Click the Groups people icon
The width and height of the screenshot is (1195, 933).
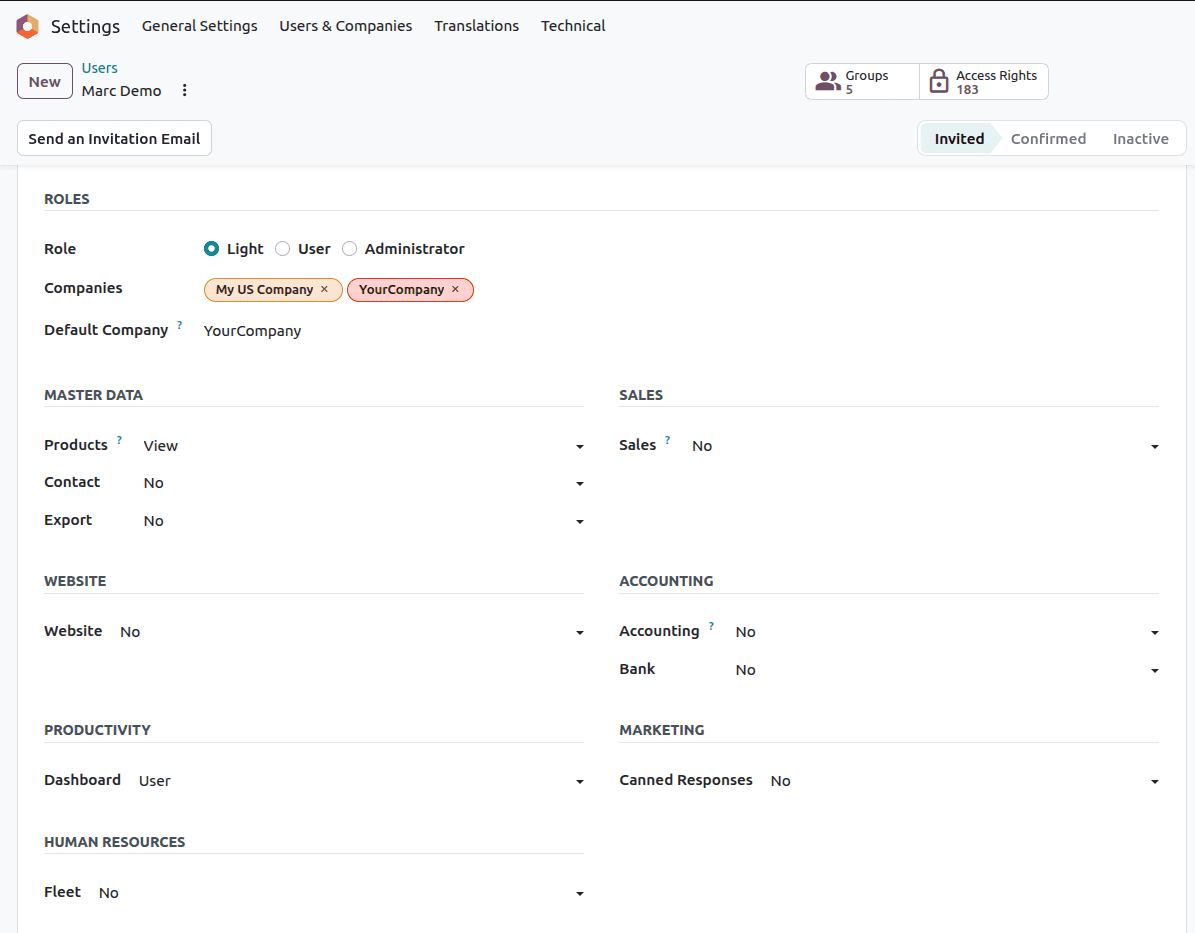[x=828, y=82]
